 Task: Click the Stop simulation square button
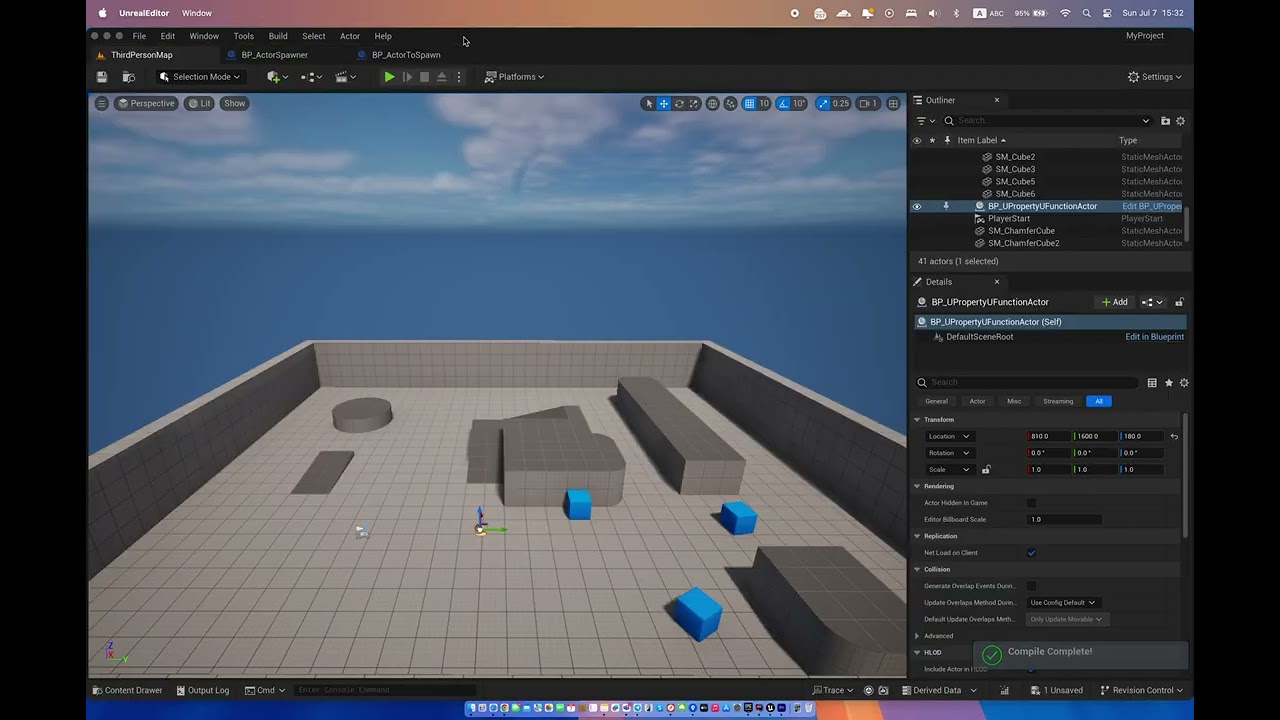[424, 77]
